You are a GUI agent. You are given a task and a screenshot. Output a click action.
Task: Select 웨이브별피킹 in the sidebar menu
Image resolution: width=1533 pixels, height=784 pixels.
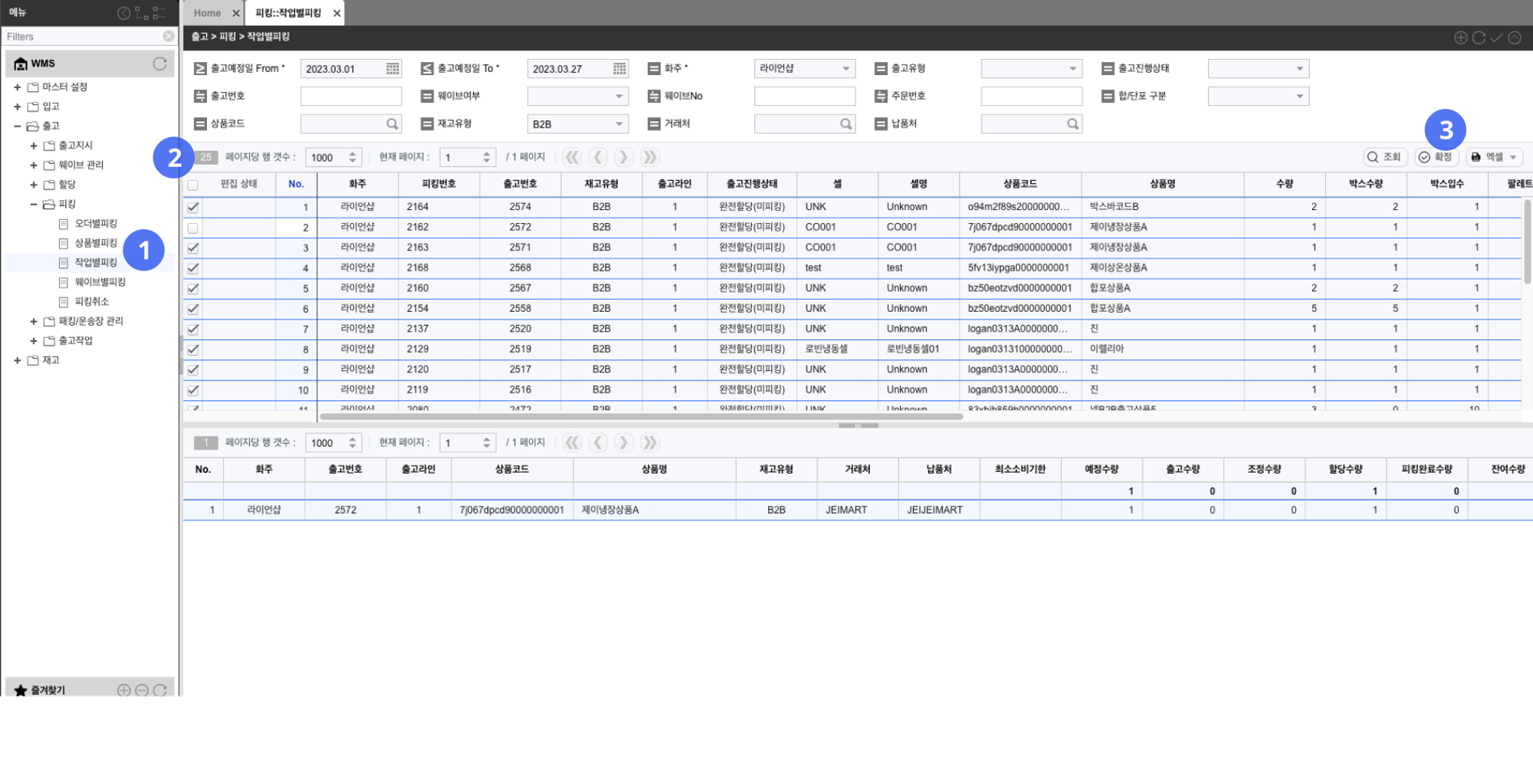100,282
